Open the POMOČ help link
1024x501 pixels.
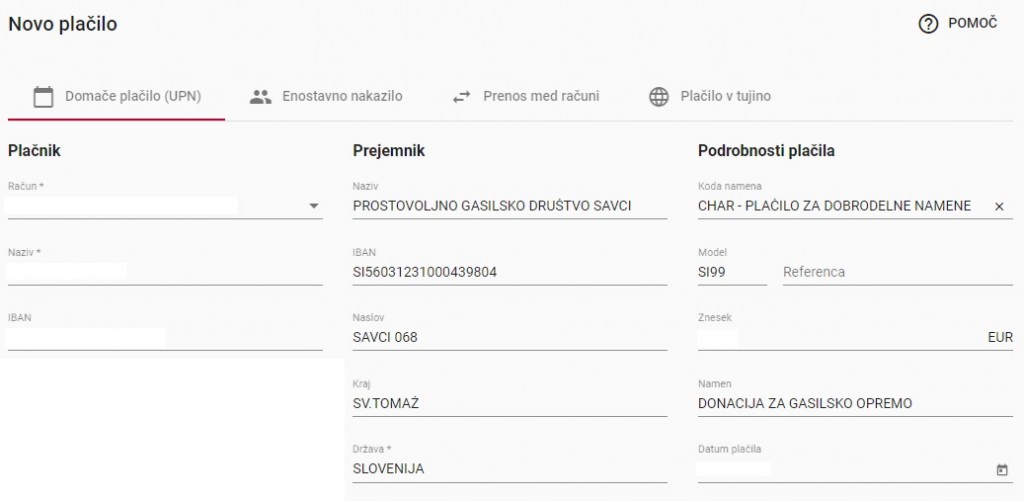click(972, 24)
